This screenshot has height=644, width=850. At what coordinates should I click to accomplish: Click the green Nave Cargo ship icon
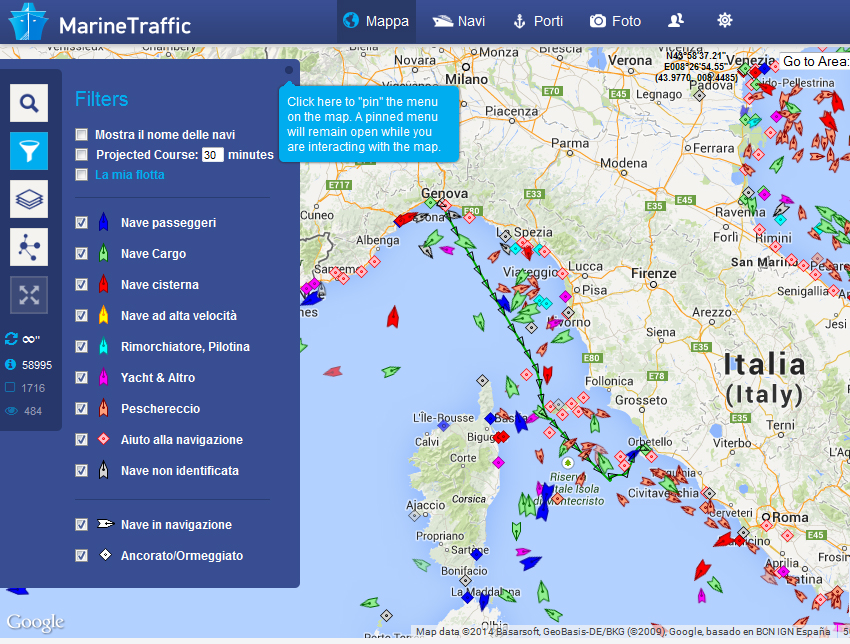104,253
